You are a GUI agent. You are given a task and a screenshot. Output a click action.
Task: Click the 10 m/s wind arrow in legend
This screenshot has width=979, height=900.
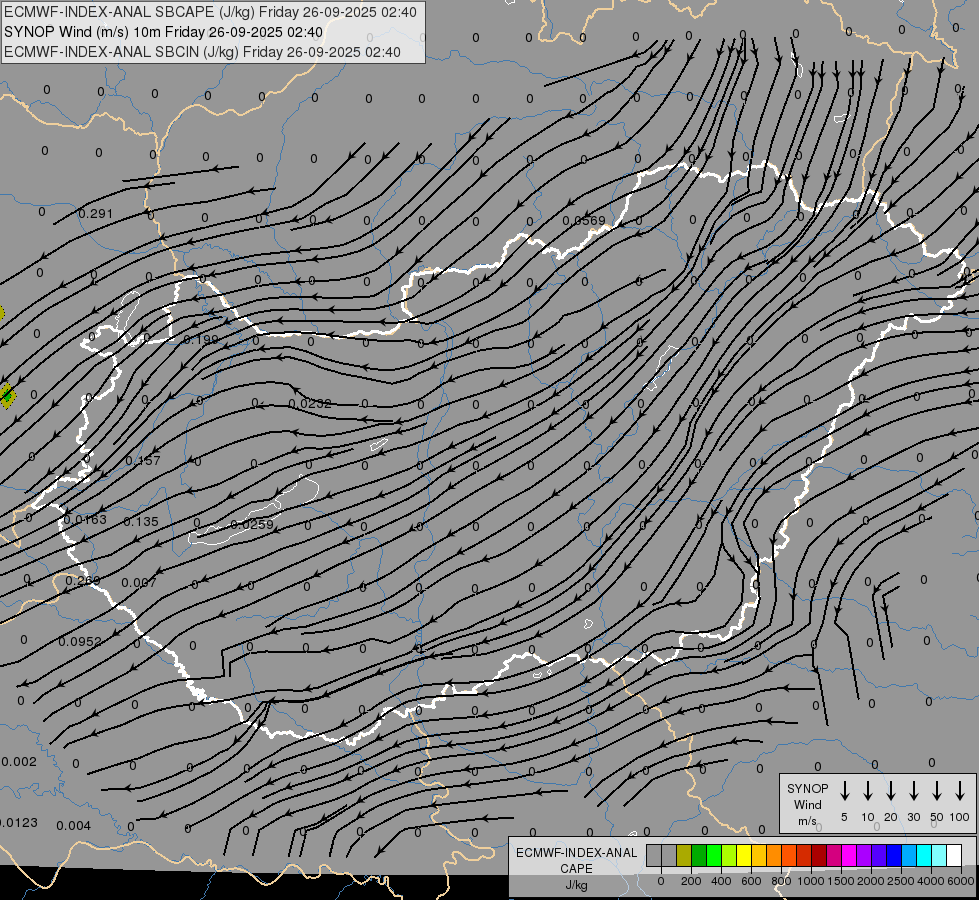click(x=868, y=791)
